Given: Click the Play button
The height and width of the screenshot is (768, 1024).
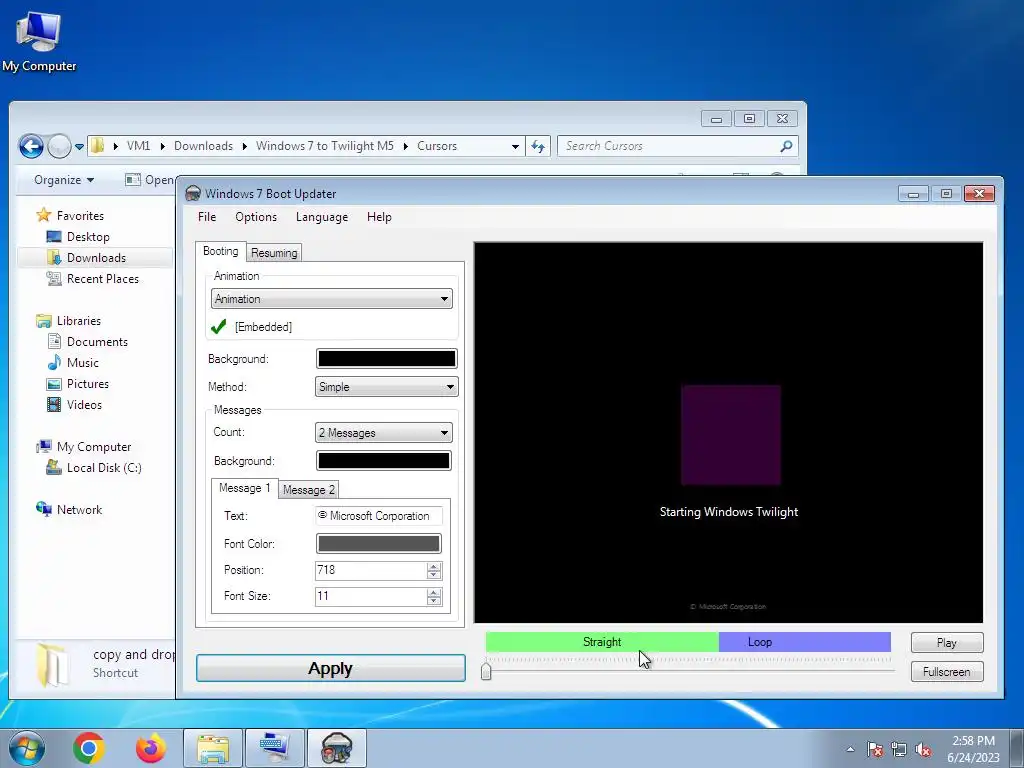Looking at the screenshot, I should click(947, 643).
